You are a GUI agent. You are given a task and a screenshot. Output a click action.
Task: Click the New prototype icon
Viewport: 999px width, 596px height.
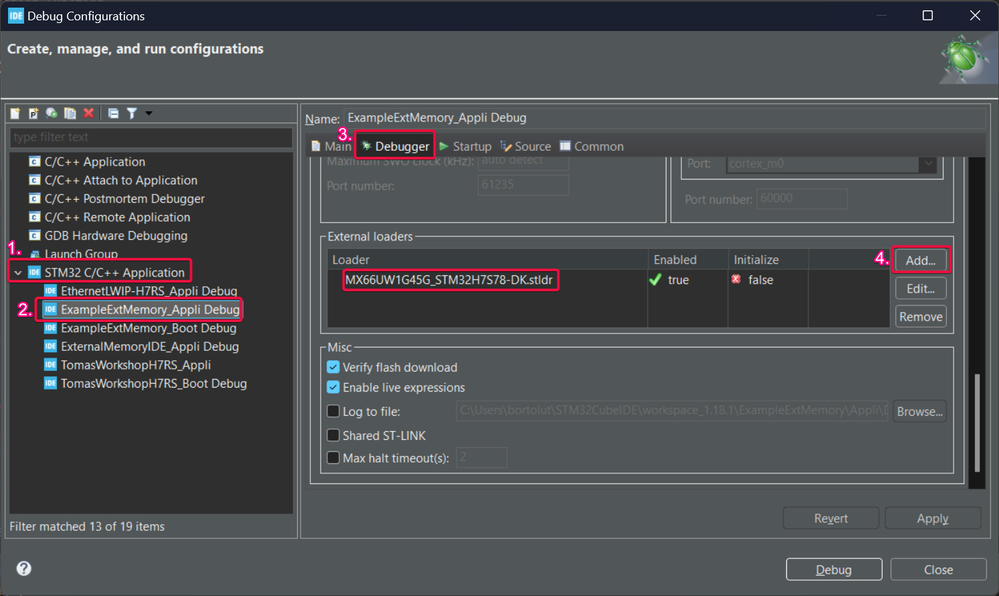pyautogui.click(x=33, y=114)
